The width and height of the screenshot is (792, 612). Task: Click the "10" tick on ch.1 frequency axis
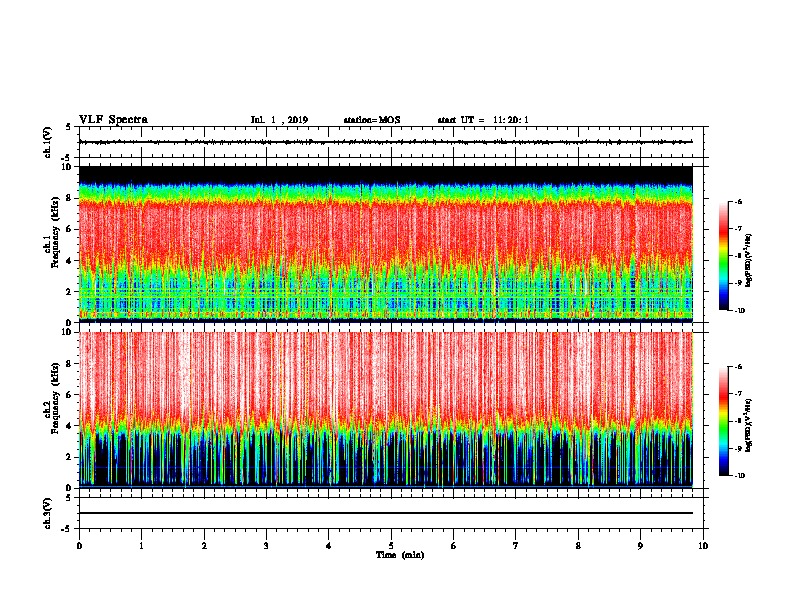(x=68, y=167)
